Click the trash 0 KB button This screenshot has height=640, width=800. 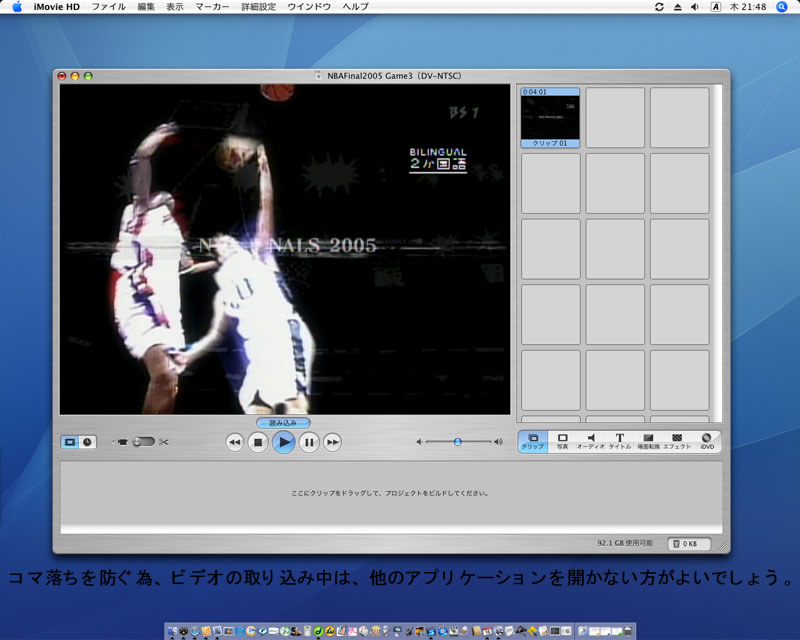click(x=689, y=543)
